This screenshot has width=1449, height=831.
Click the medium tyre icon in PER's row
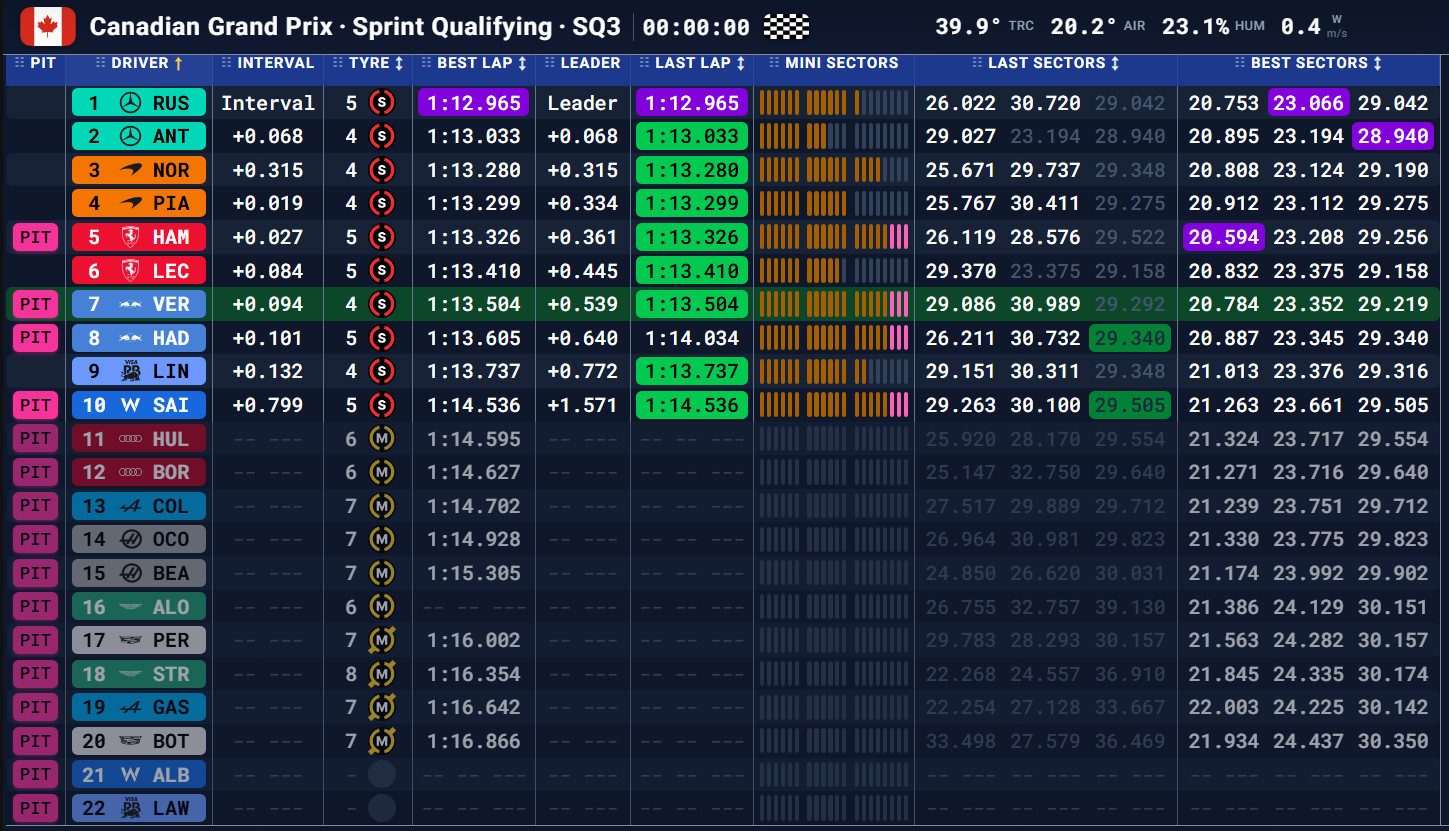381,640
